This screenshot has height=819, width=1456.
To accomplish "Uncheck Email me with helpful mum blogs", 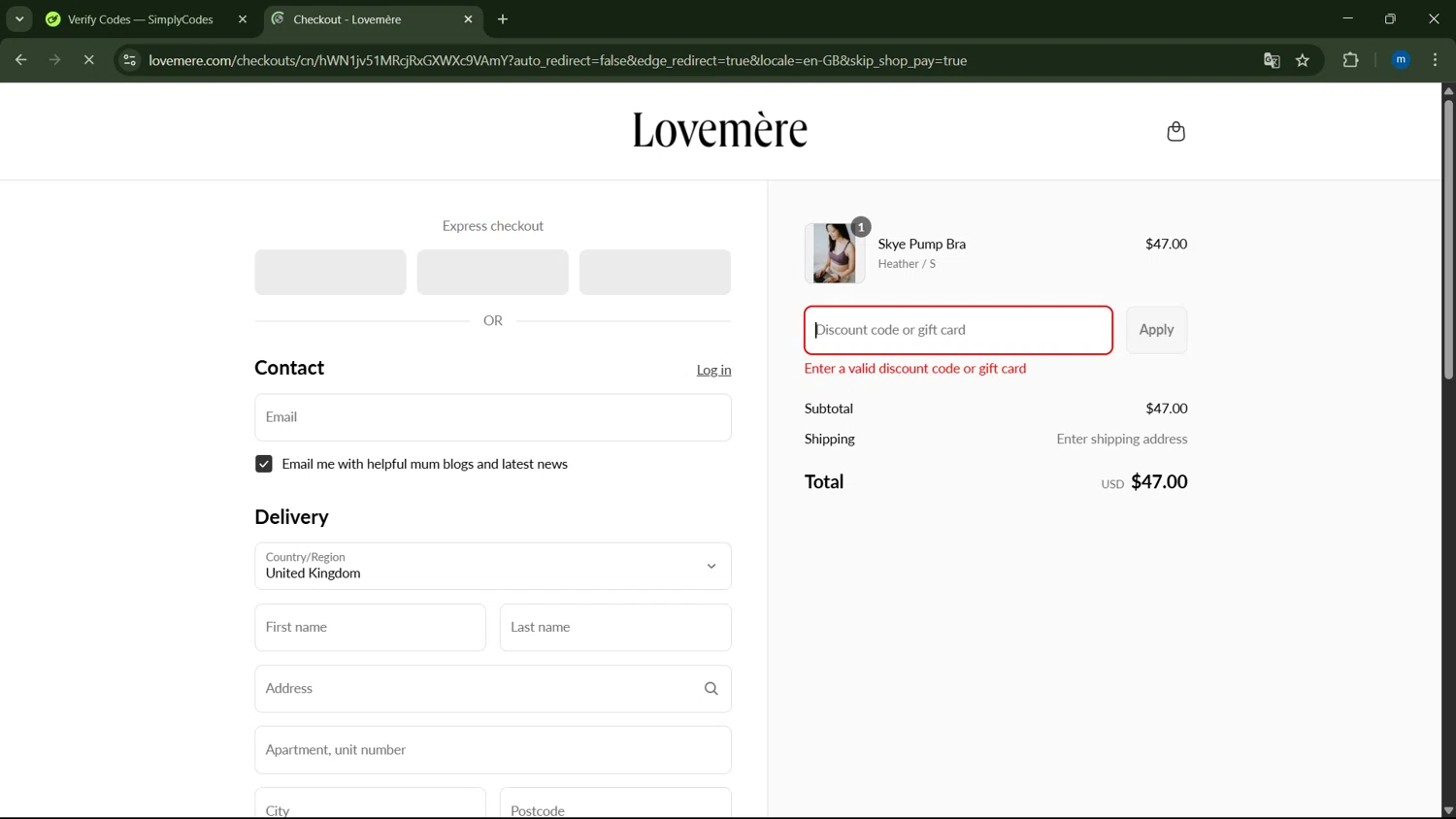I will click(x=264, y=464).
